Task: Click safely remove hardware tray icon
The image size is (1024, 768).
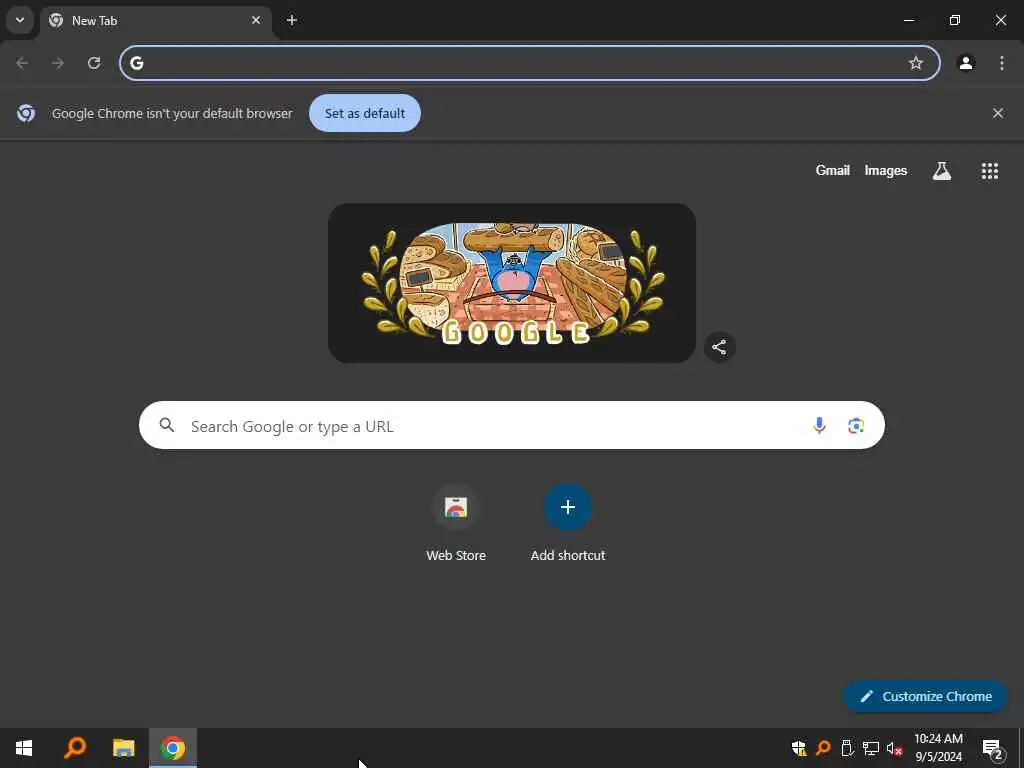Action: pyautogui.click(x=847, y=748)
